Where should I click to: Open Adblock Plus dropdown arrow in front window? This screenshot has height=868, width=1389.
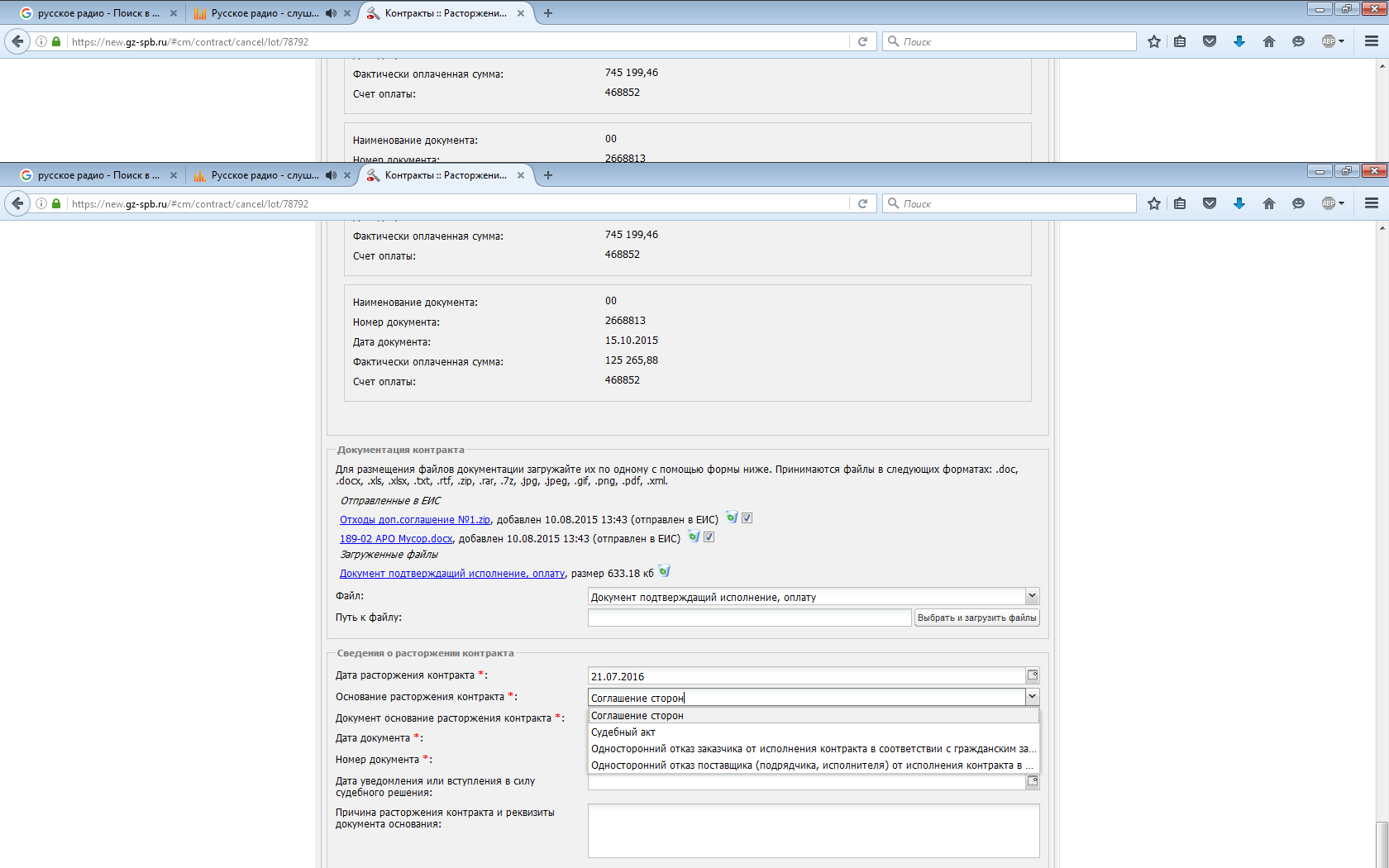click(1341, 203)
